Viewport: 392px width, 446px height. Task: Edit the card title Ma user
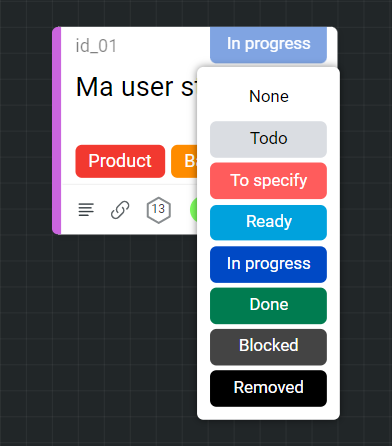[x=136, y=87]
